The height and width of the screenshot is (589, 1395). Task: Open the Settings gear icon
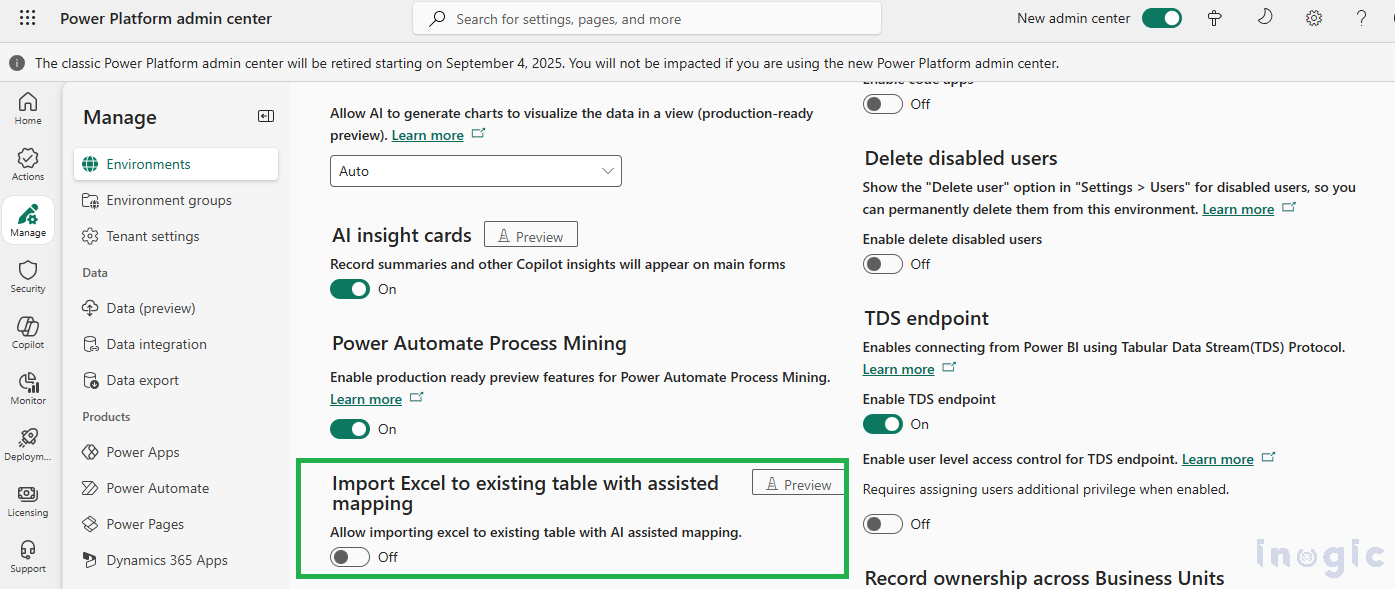click(x=1314, y=18)
